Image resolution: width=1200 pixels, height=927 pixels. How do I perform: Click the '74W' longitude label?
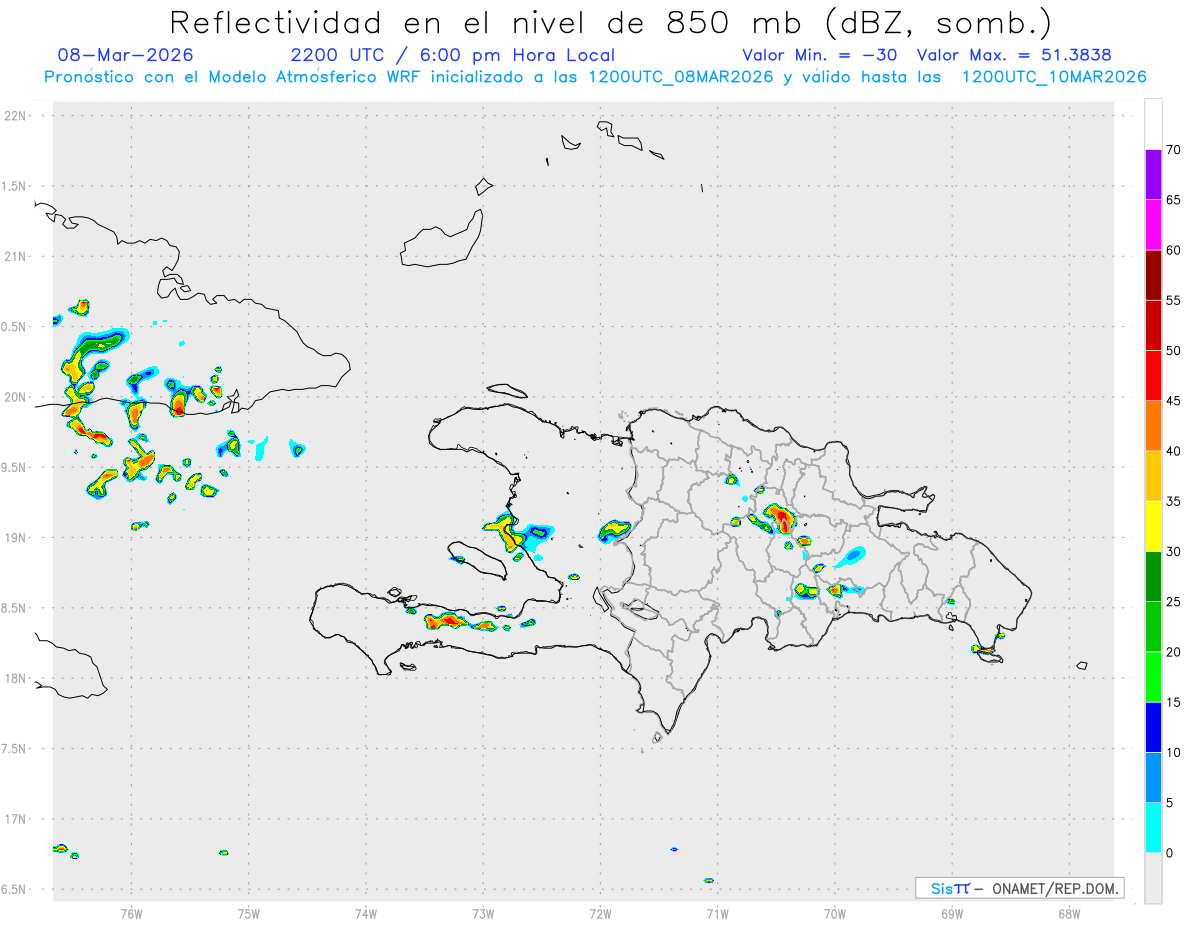pyautogui.click(x=366, y=913)
